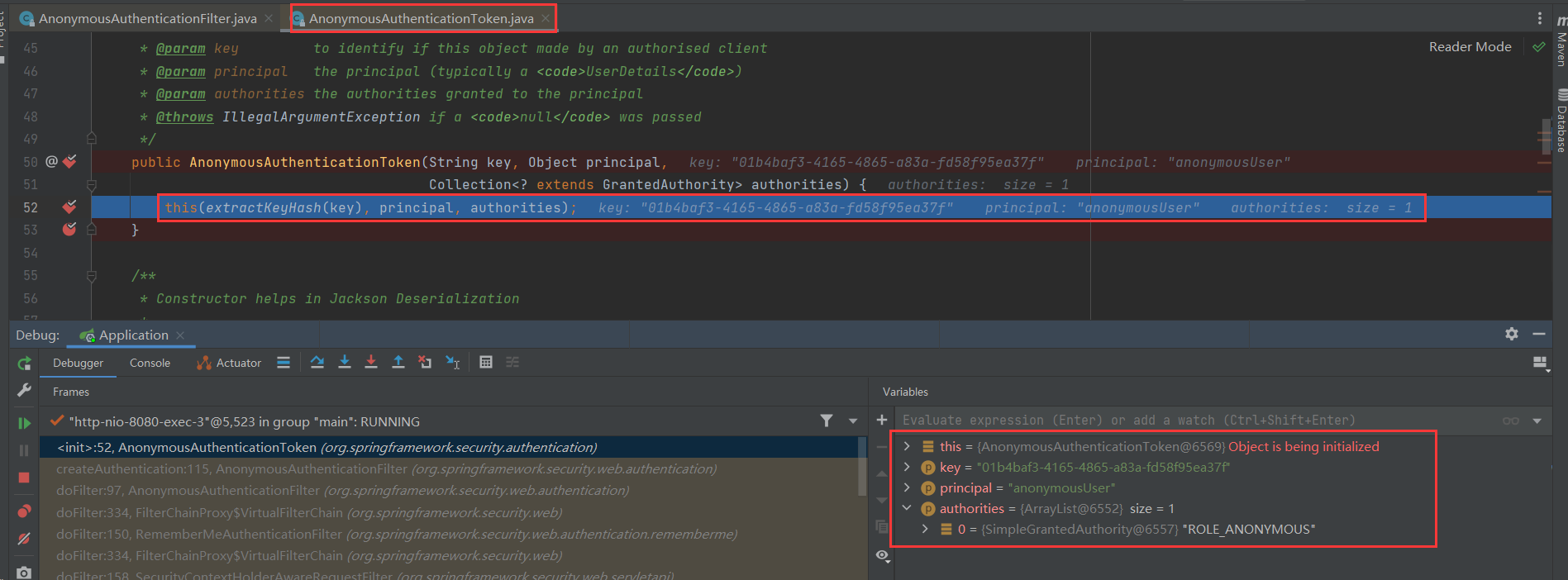Select the Application debug session tab
The height and width of the screenshot is (580, 1568).
[133, 335]
